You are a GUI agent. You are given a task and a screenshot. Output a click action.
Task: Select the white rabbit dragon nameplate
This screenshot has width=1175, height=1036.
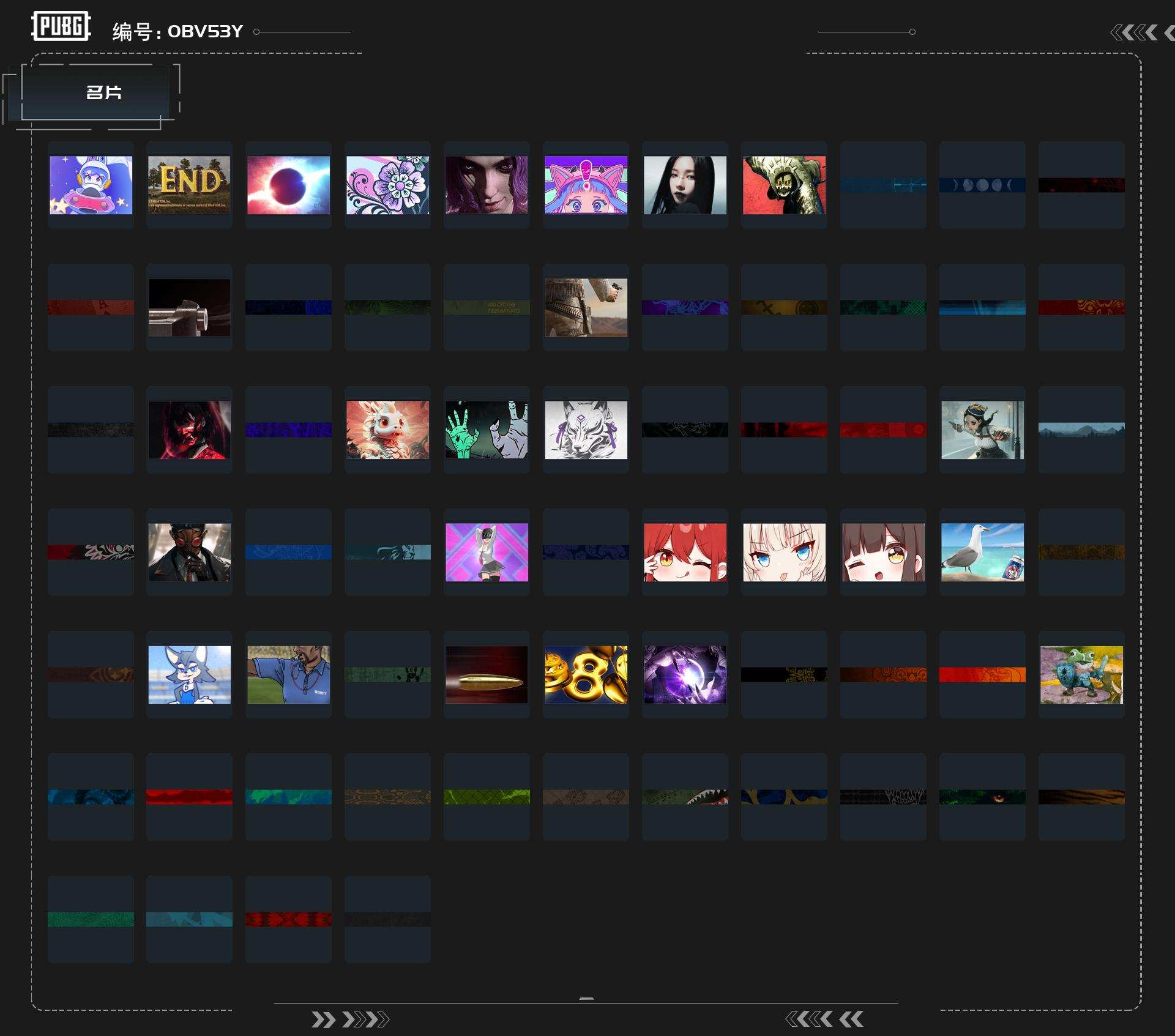387,430
